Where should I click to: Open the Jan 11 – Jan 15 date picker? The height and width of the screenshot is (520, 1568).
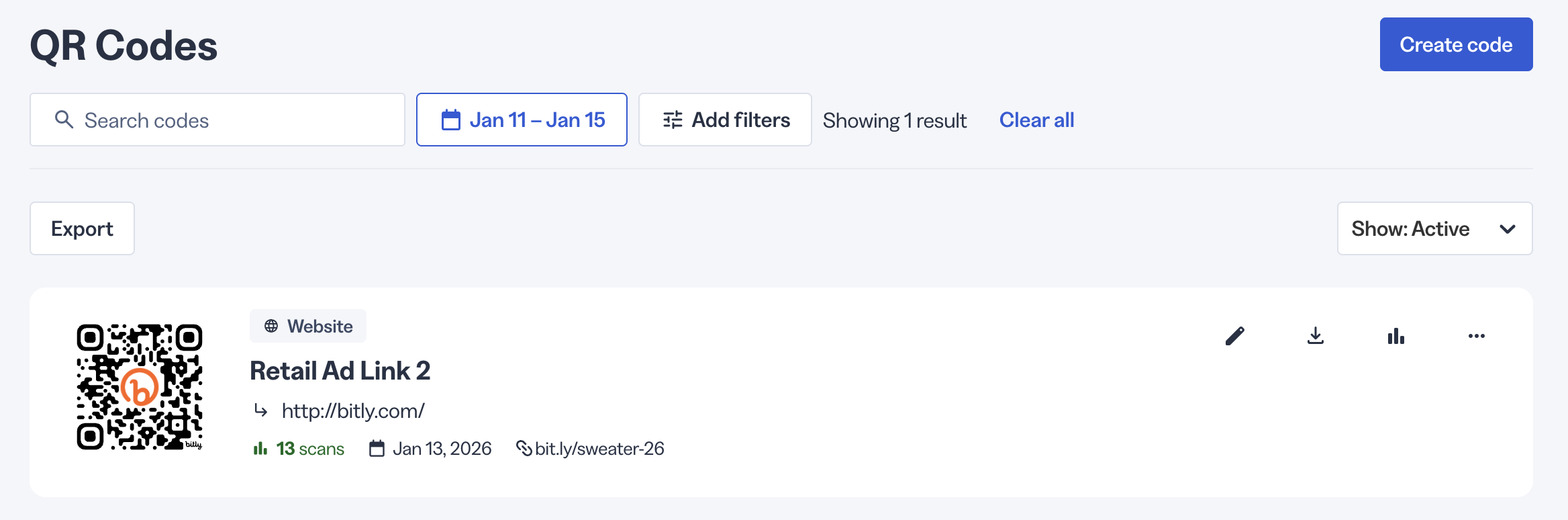tap(522, 120)
